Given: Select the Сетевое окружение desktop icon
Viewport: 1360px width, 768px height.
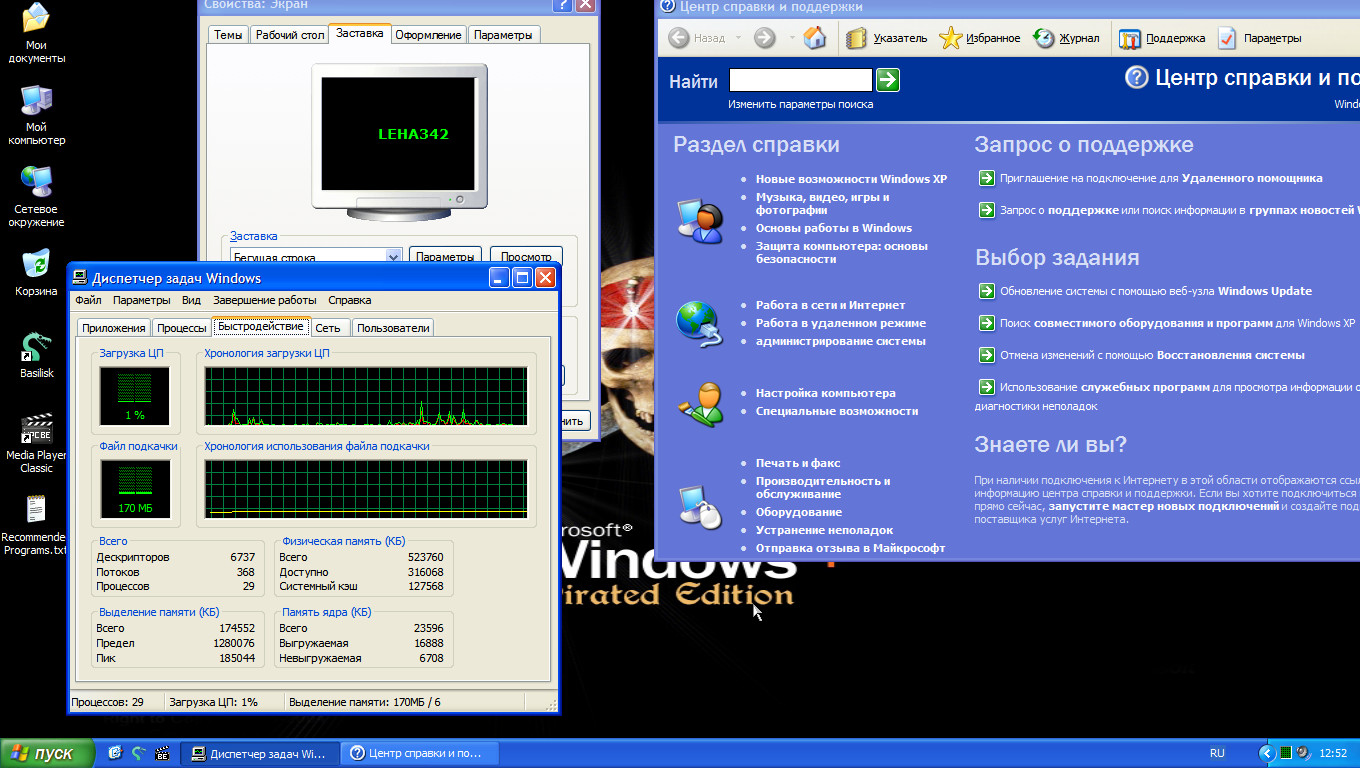Looking at the screenshot, I should point(37,198).
